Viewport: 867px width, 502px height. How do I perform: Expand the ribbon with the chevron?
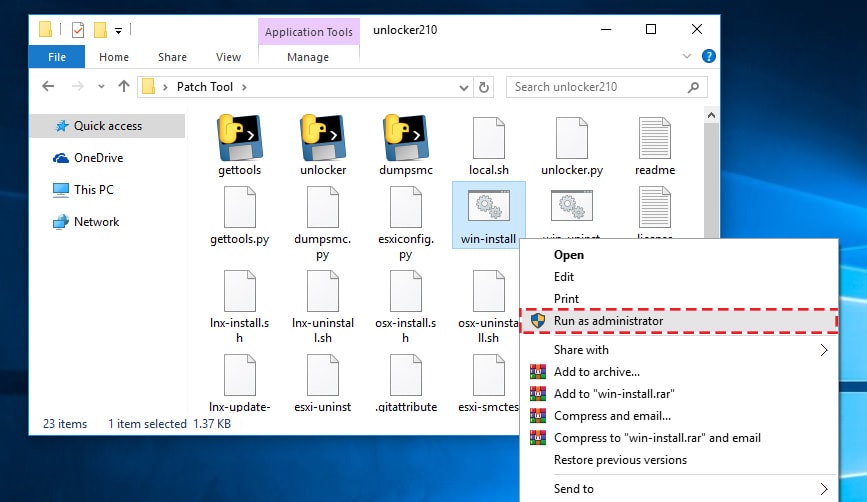[x=687, y=56]
